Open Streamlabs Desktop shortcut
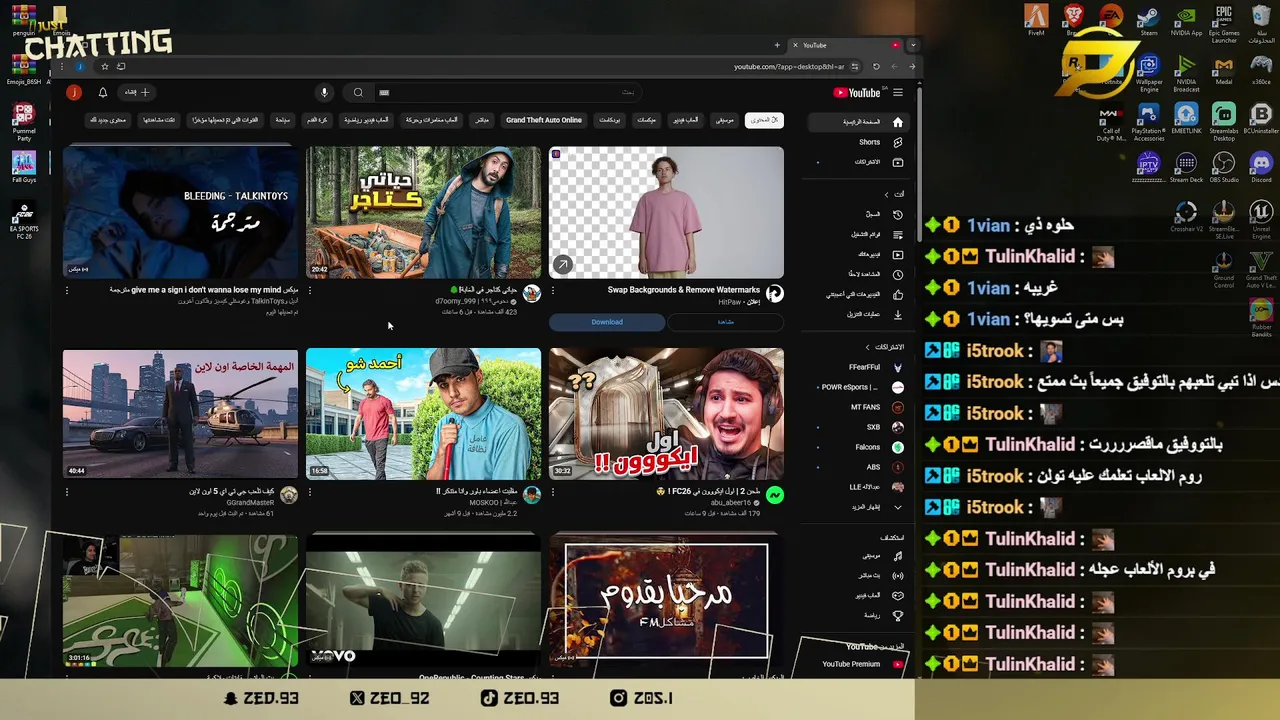1280x720 pixels. pos(1224,120)
